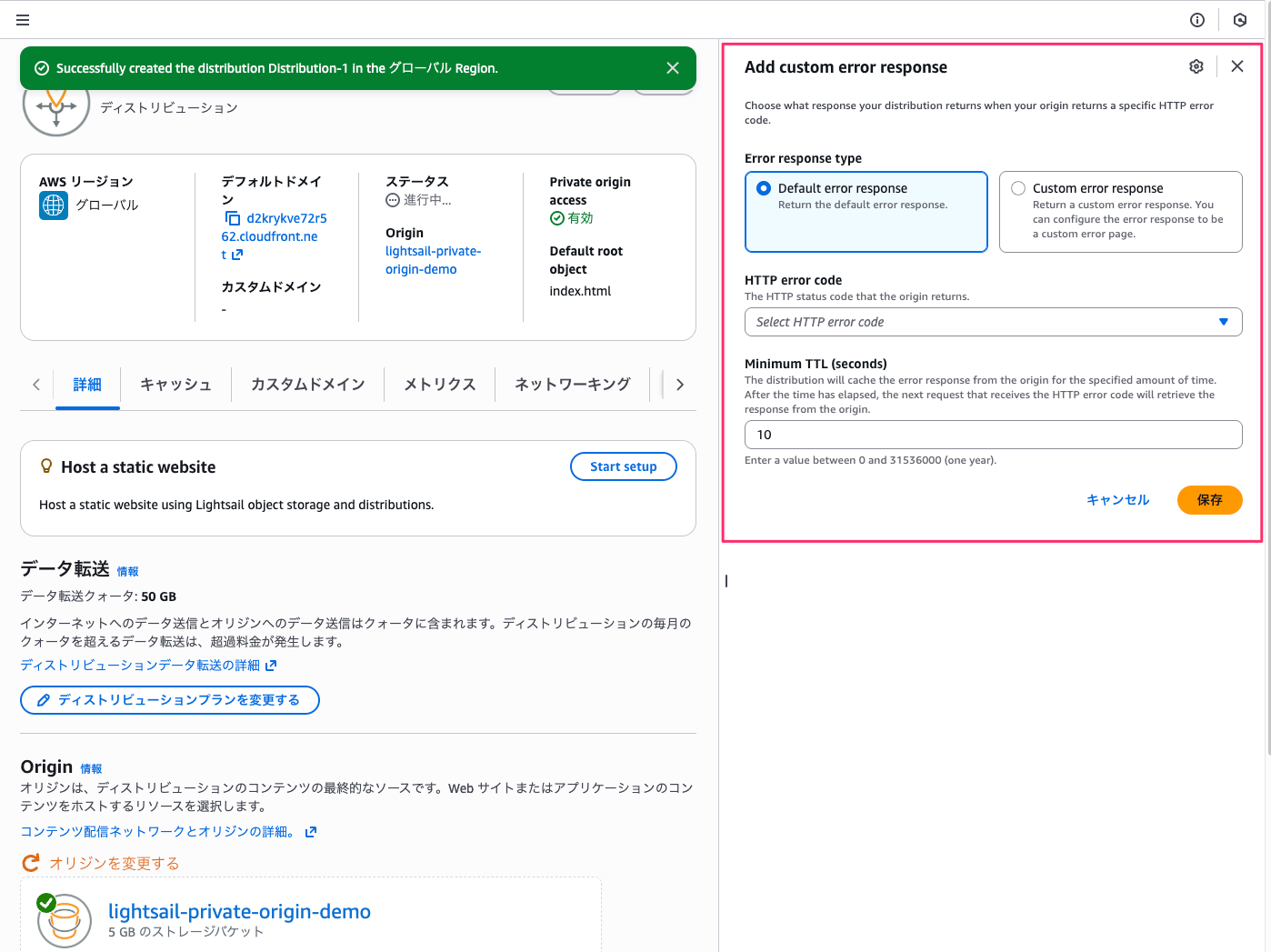Image resolution: width=1271 pixels, height=952 pixels.
Task: Open the lightsail-private-origin-demo bucket title link
Action: pyautogui.click(x=239, y=911)
